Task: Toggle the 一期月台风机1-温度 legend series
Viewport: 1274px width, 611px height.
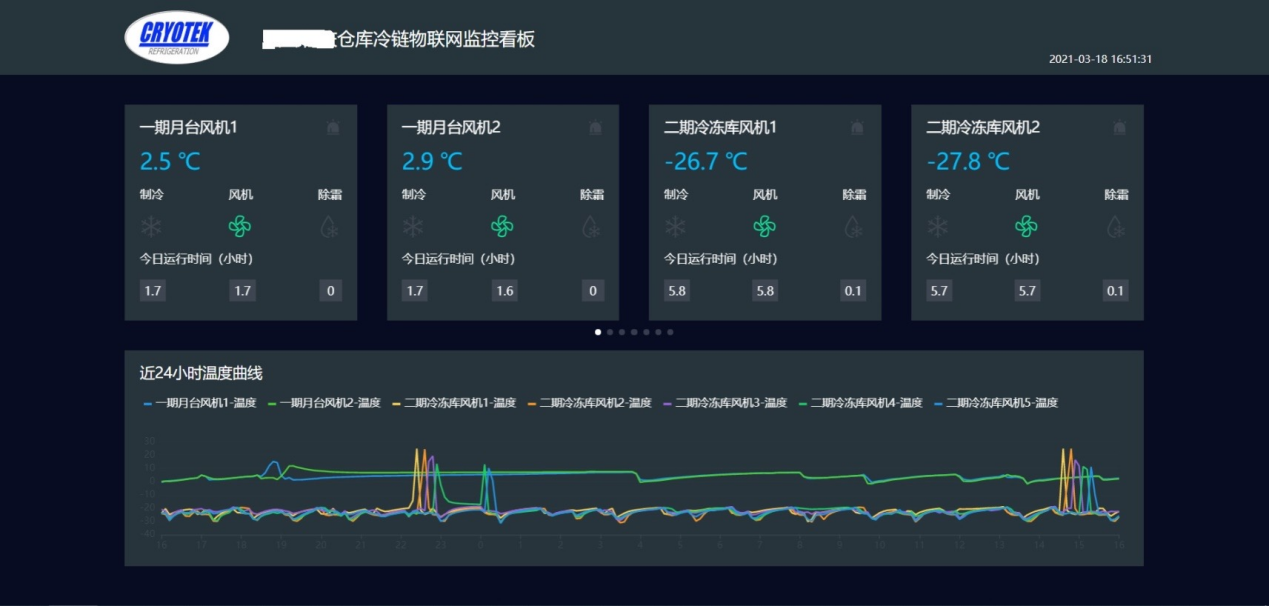Action: [200, 403]
